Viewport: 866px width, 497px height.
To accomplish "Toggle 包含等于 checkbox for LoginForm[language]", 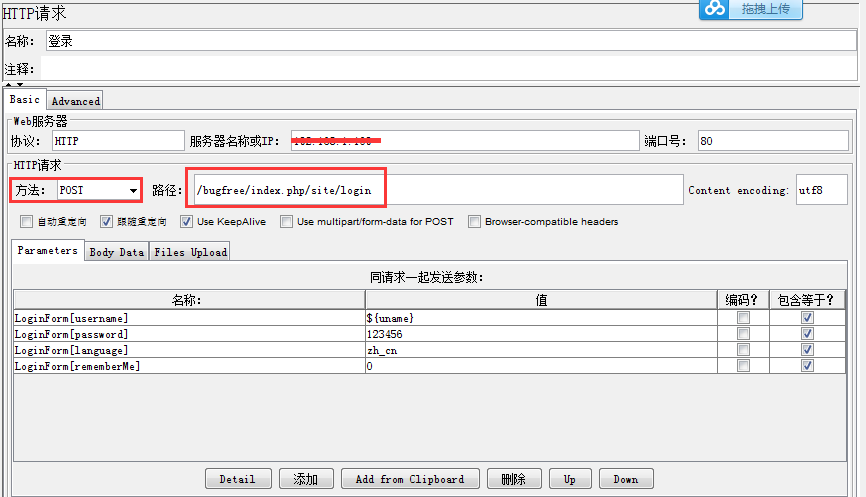I will tap(807, 350).
